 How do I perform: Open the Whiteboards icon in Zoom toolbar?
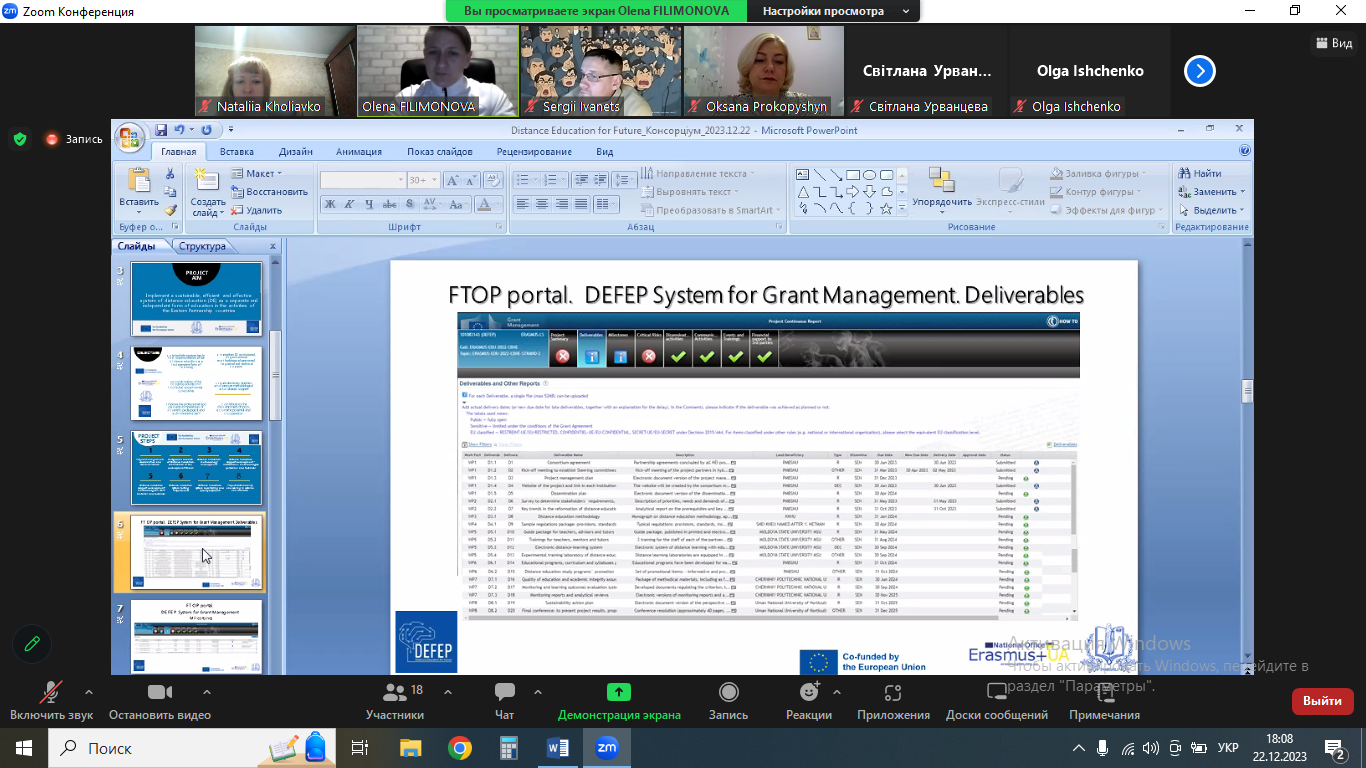pos(996,693)
